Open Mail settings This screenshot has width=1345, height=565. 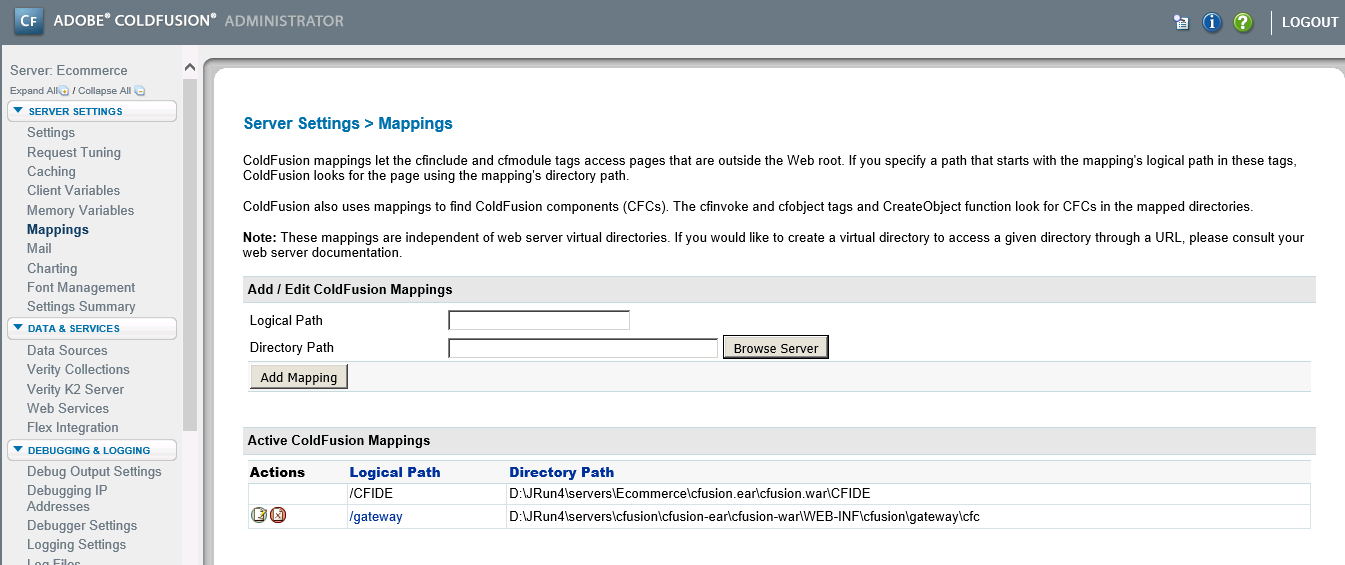coord(39,249)
